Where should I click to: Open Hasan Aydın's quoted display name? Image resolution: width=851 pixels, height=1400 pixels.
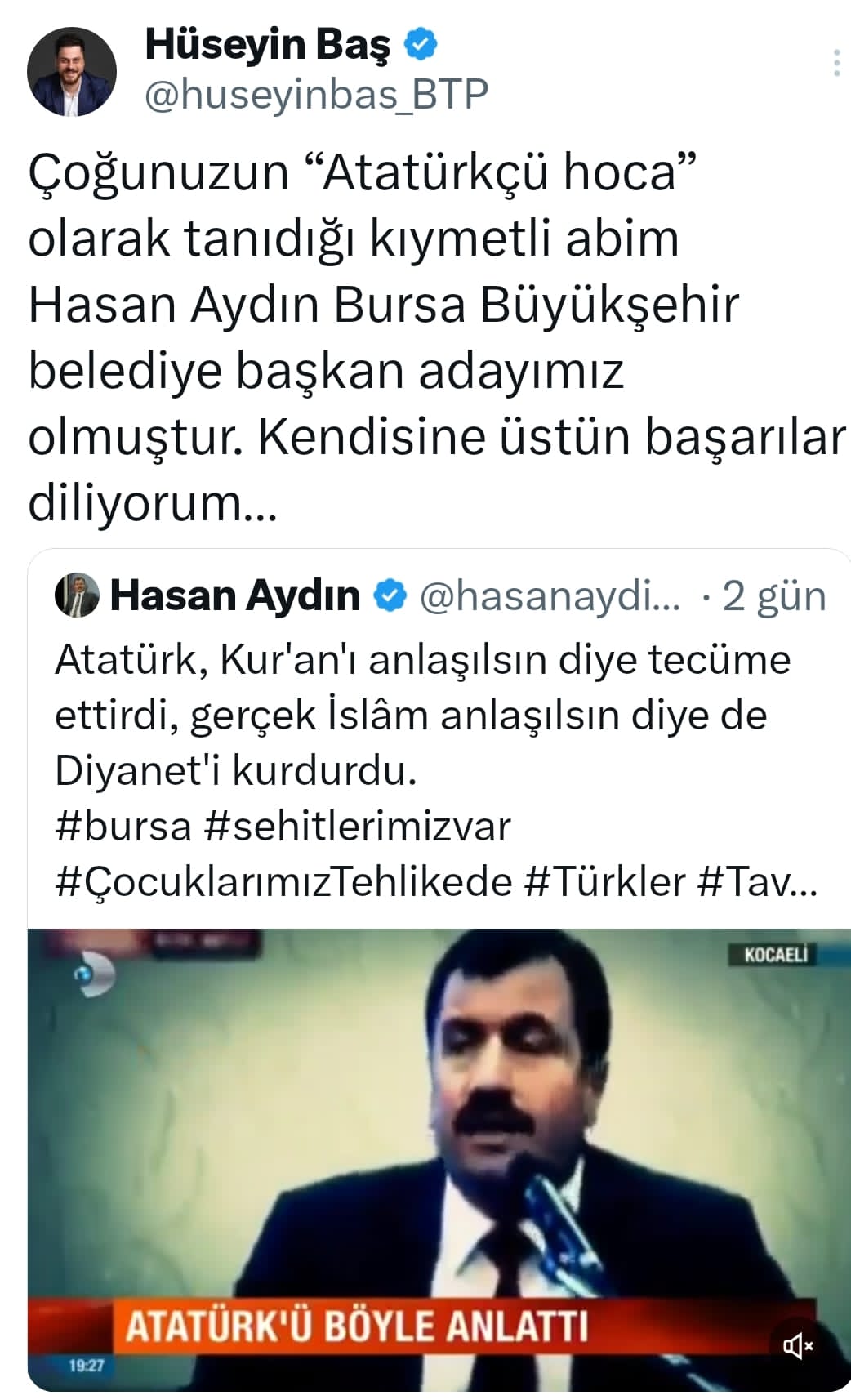click(235, 595)
